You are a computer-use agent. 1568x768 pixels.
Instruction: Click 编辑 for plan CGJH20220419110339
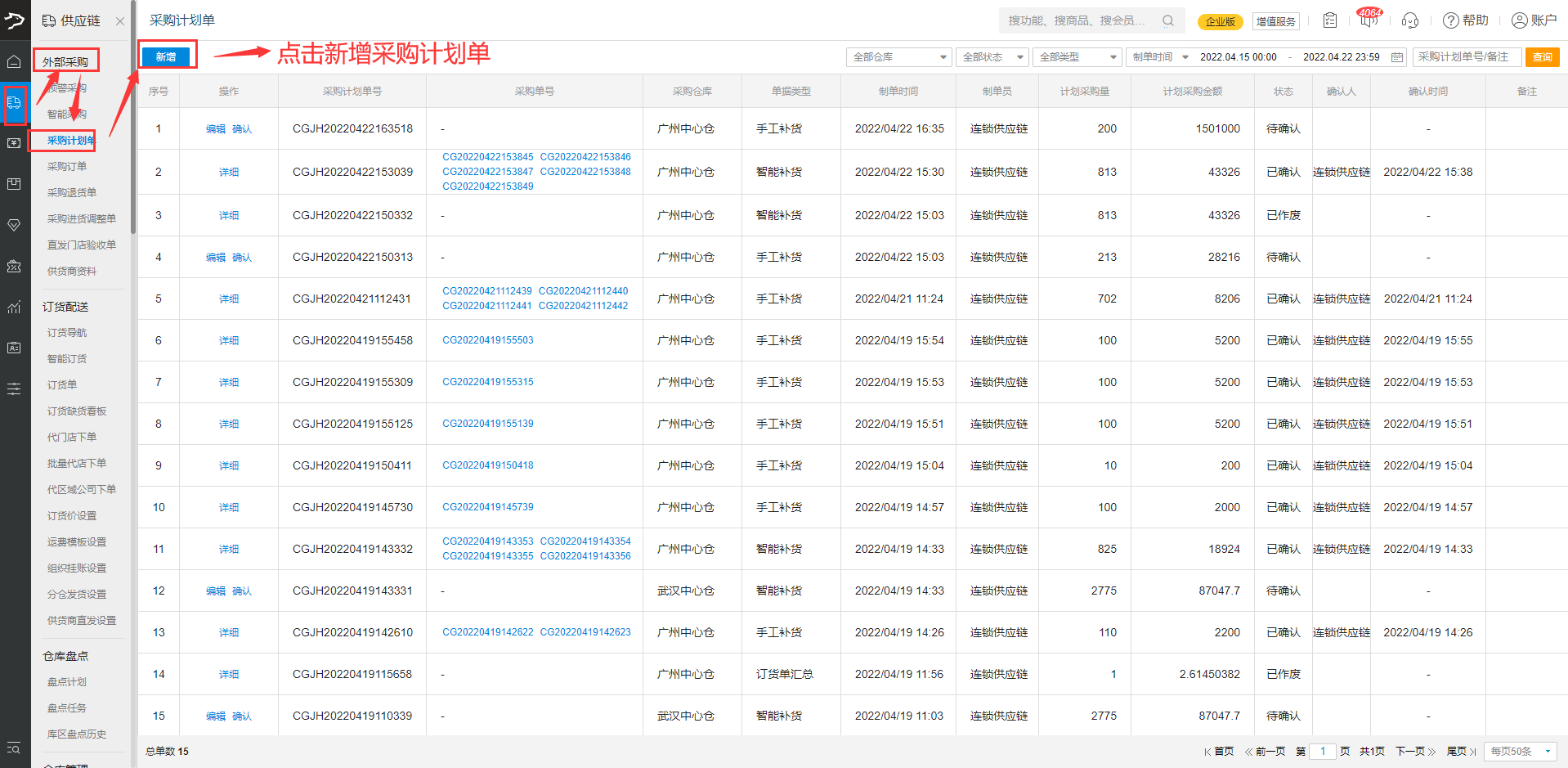click(216, 716)
